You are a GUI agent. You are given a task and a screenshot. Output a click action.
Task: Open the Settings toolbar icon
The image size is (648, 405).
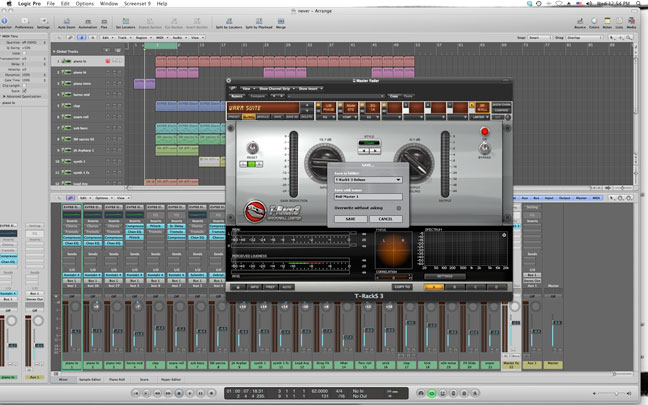point(43,22)
